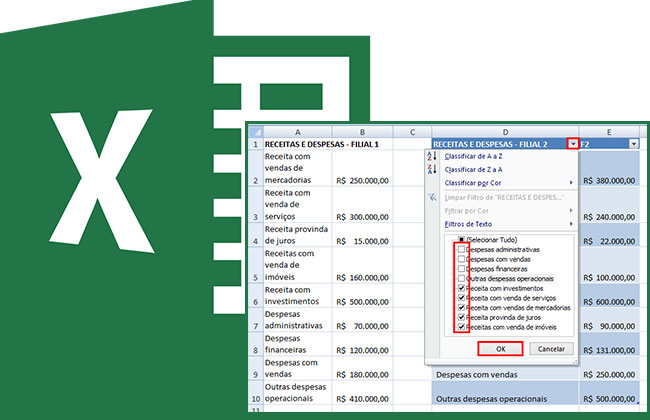The image size is (650, 420).
Task: Select column D header
Action: pyautogui.click(x=505, y=132)
